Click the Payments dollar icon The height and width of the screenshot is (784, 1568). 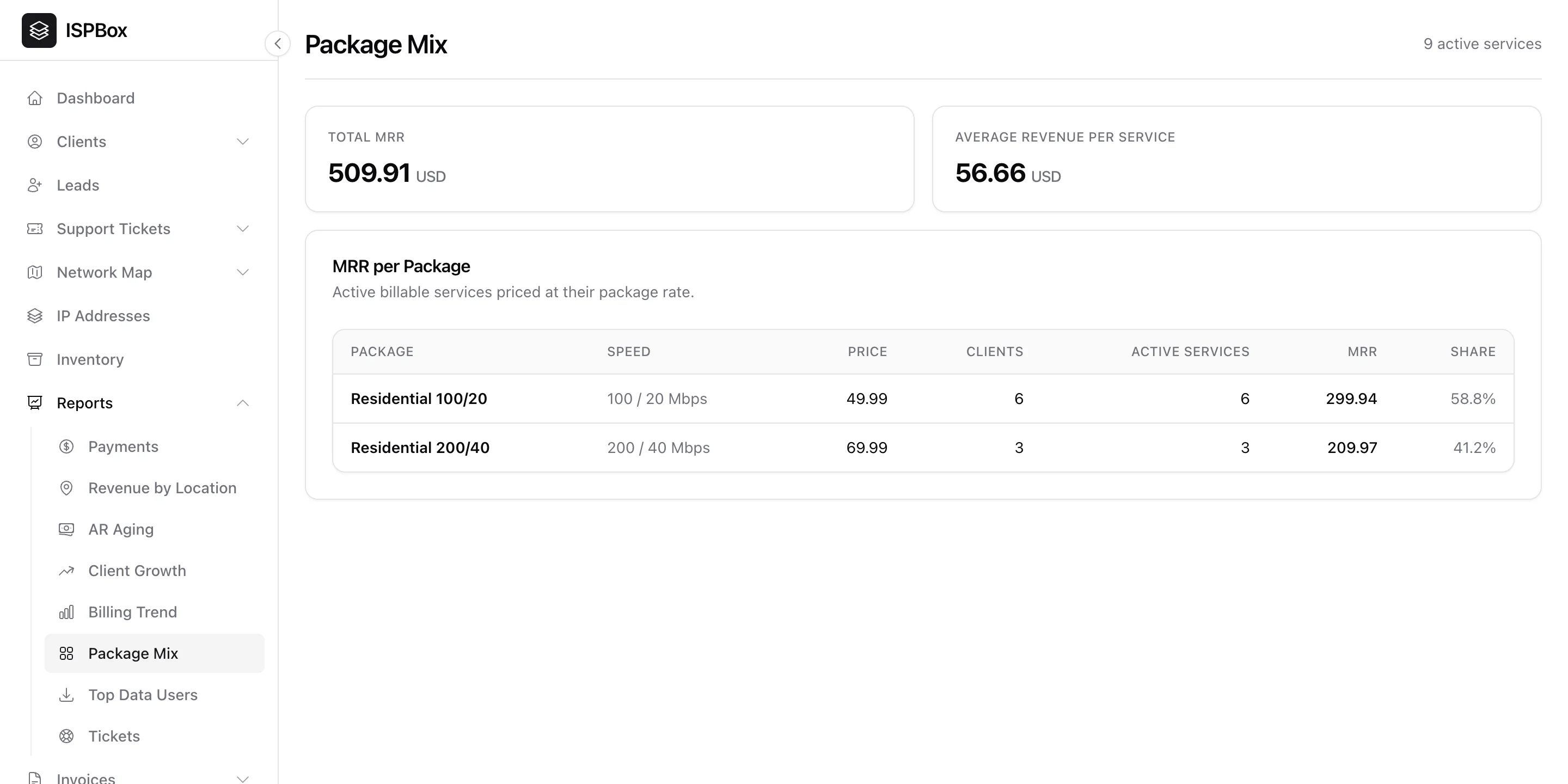[x=66, y=447]
